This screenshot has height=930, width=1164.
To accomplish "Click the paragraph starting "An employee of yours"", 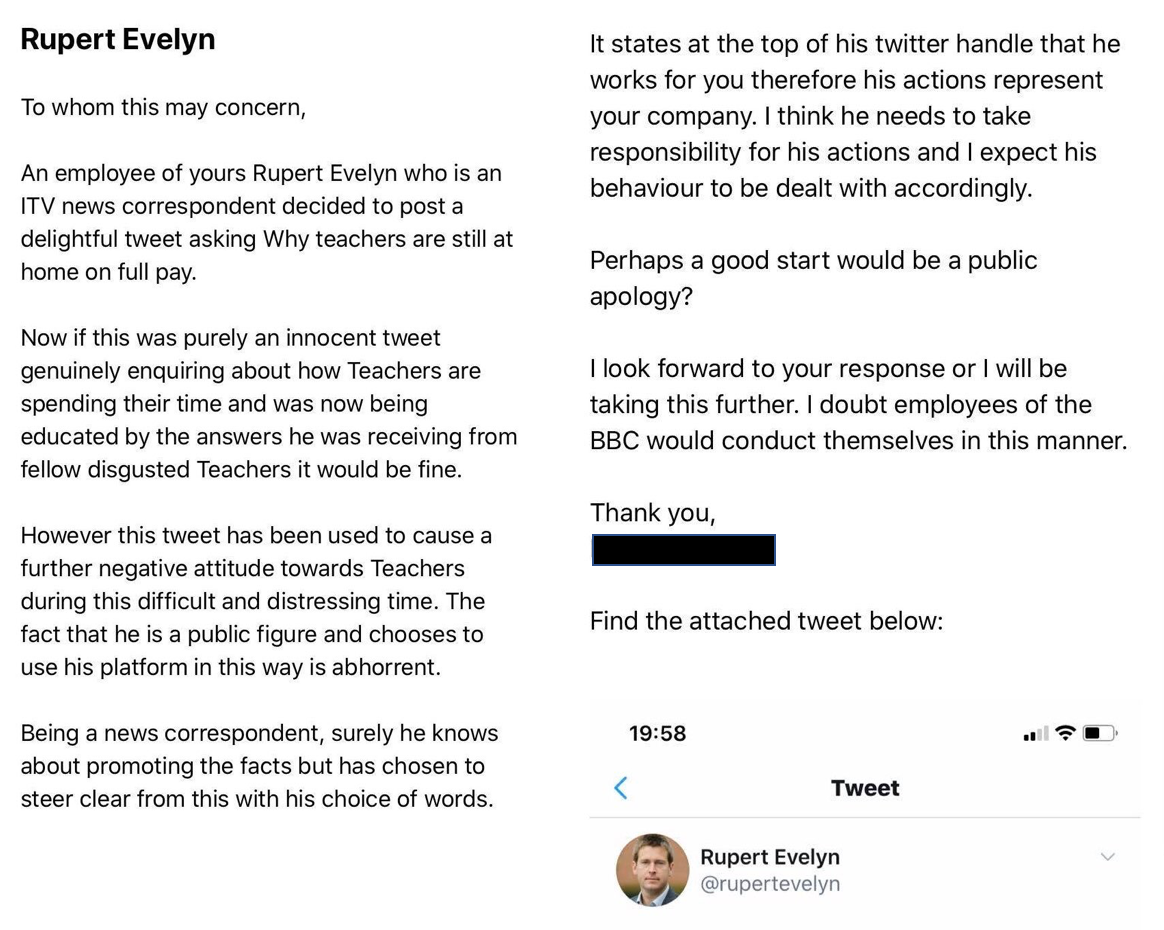I will [266, 222].
